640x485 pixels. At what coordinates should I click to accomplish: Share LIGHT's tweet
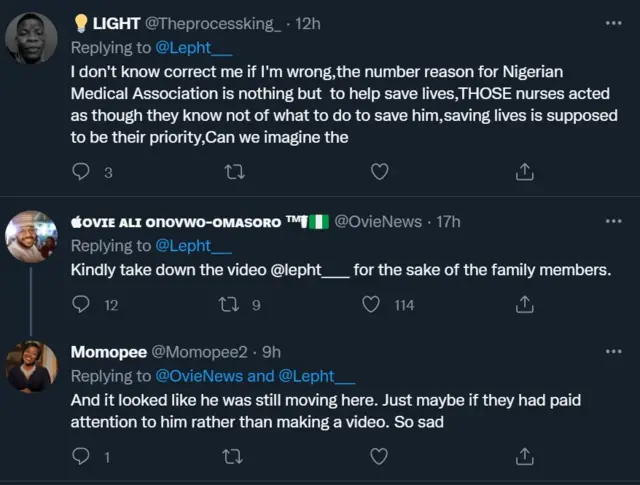click(523, 172)
